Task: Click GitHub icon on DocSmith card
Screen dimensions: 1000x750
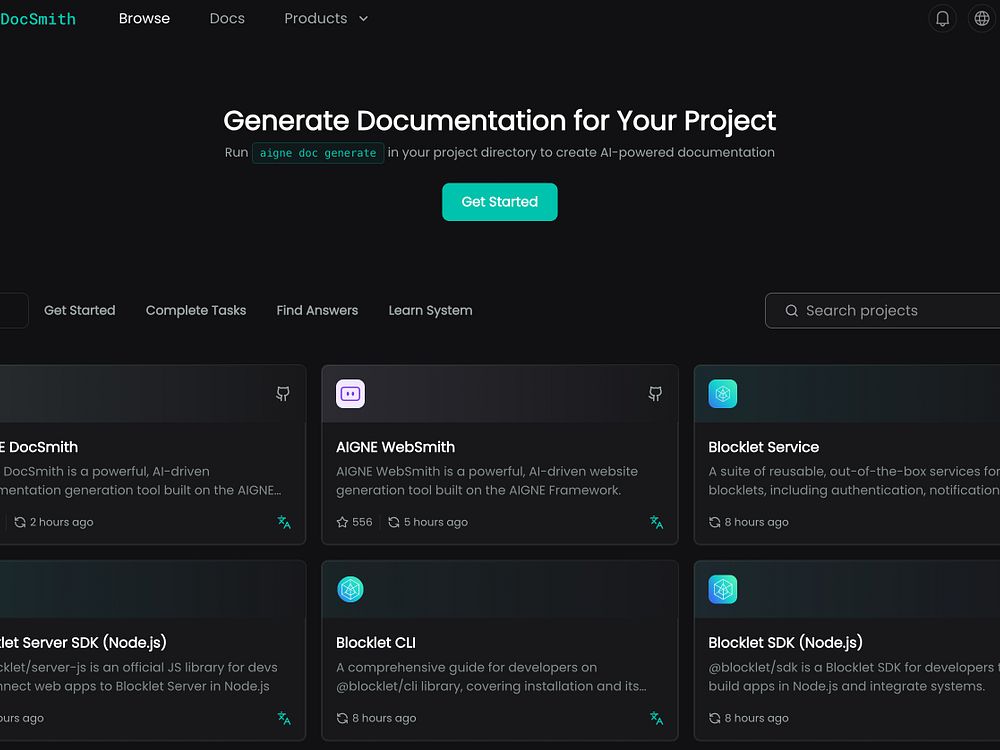Action: coord(283,394)
